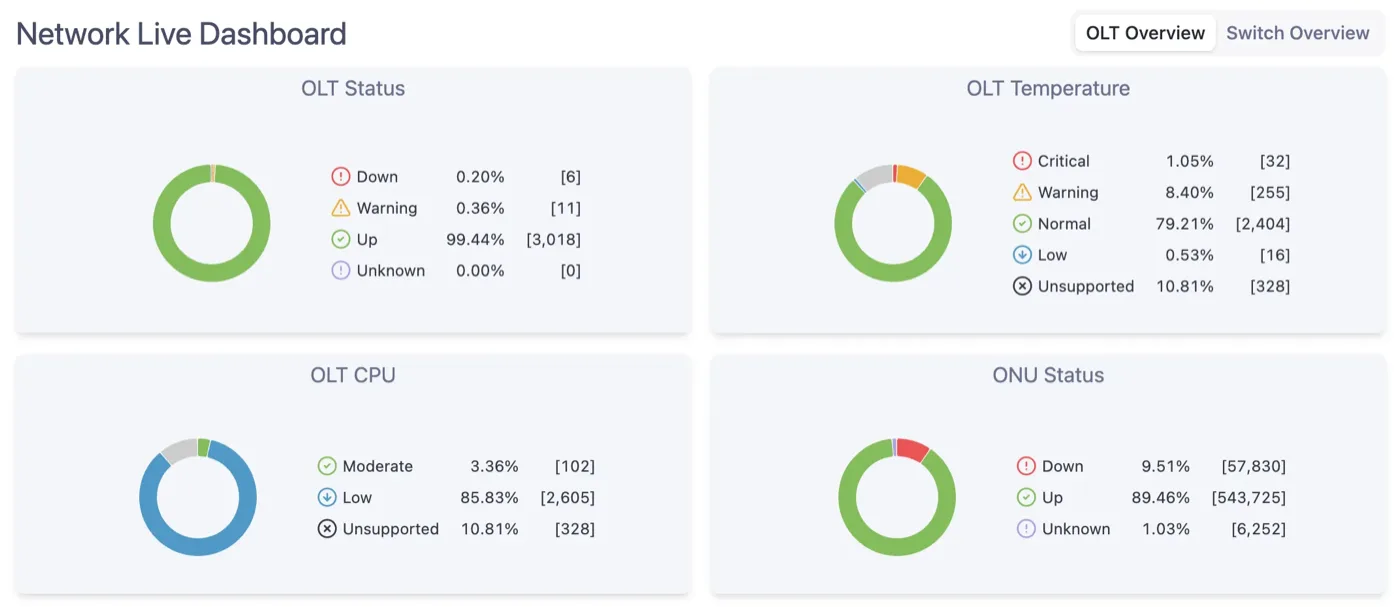Select the OLT Overview tab
Viewport: 1400px width, 607px height.
[1144, 32]
